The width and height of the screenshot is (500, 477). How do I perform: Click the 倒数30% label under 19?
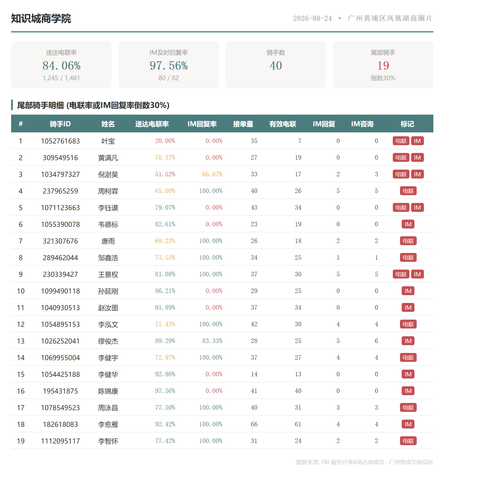click(x=383, y=78)
